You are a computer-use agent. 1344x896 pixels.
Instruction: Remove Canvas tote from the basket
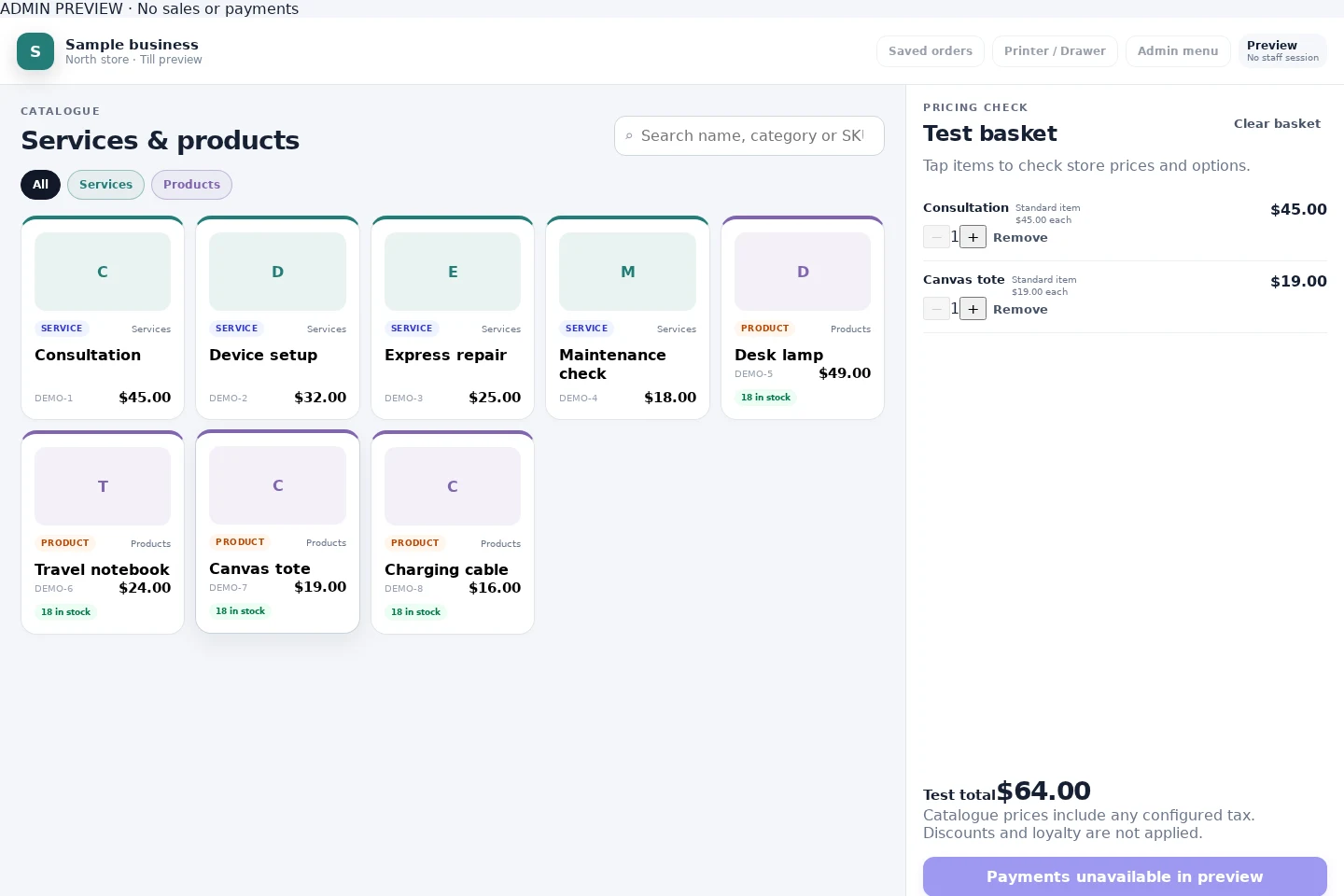pos(1020,310)
